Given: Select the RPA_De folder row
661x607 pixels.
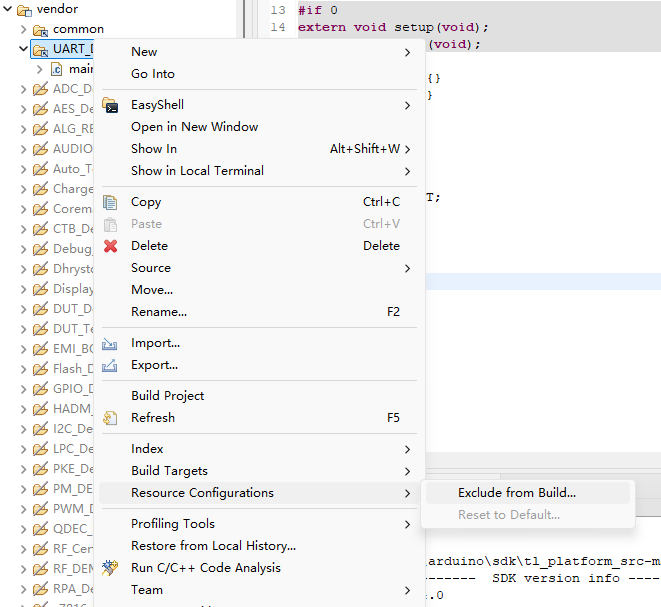Looking at the screenshot, I should pyautogui.click(x=63, y=589).
